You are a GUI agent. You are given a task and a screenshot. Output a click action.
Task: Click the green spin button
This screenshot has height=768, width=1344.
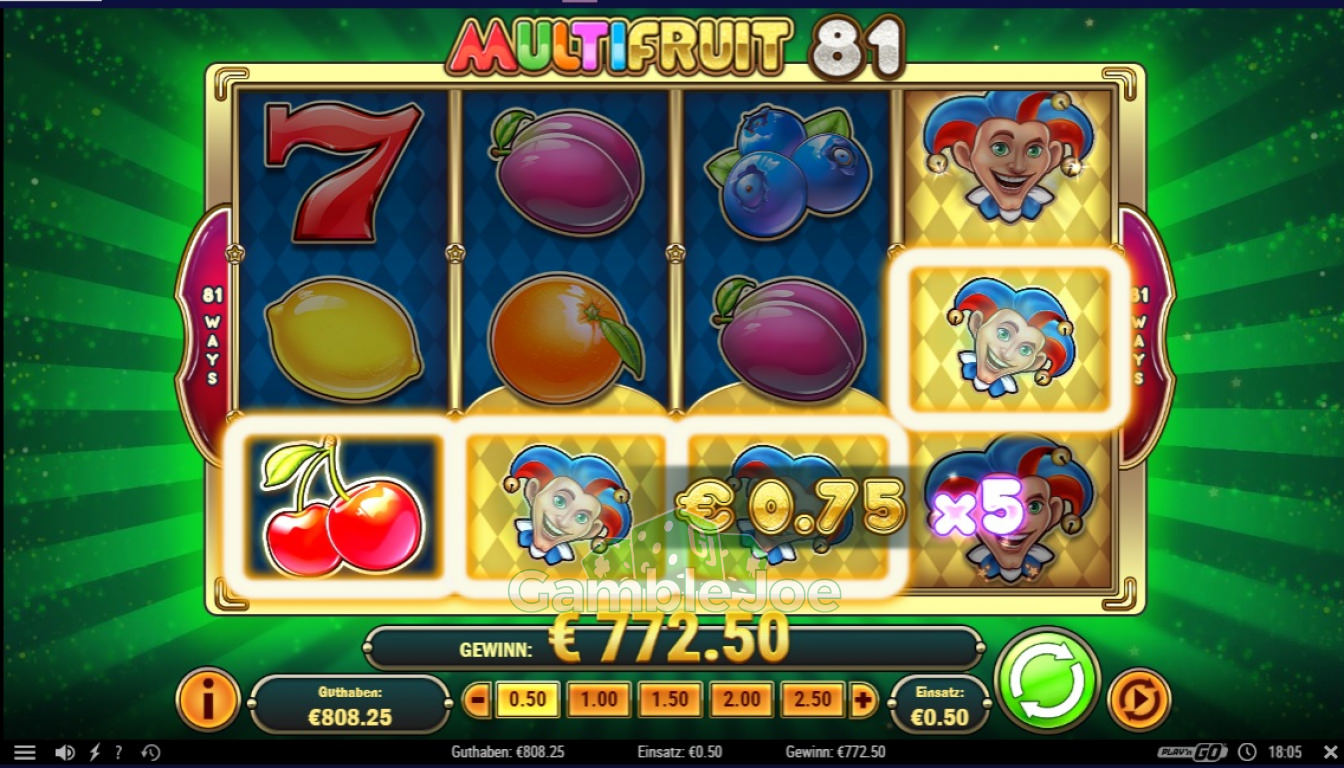click(1048, 681)
